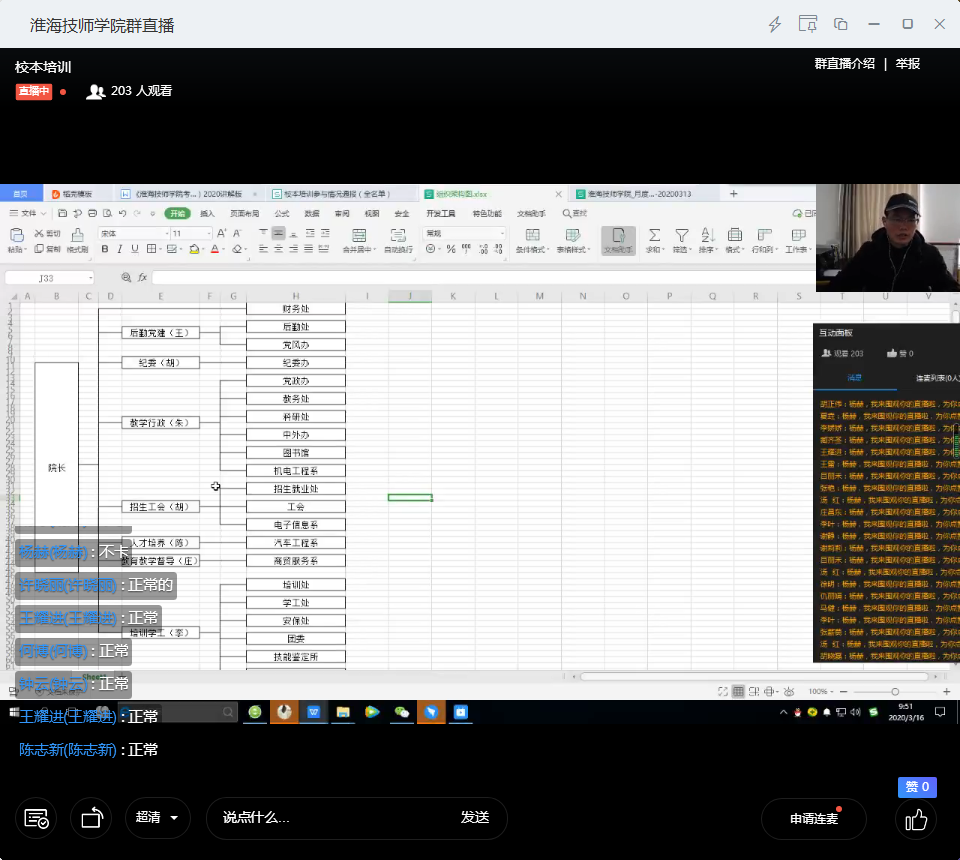Open the 超清 video quality dropdown
Screen dimensions: 960x860
pos(158,818)
